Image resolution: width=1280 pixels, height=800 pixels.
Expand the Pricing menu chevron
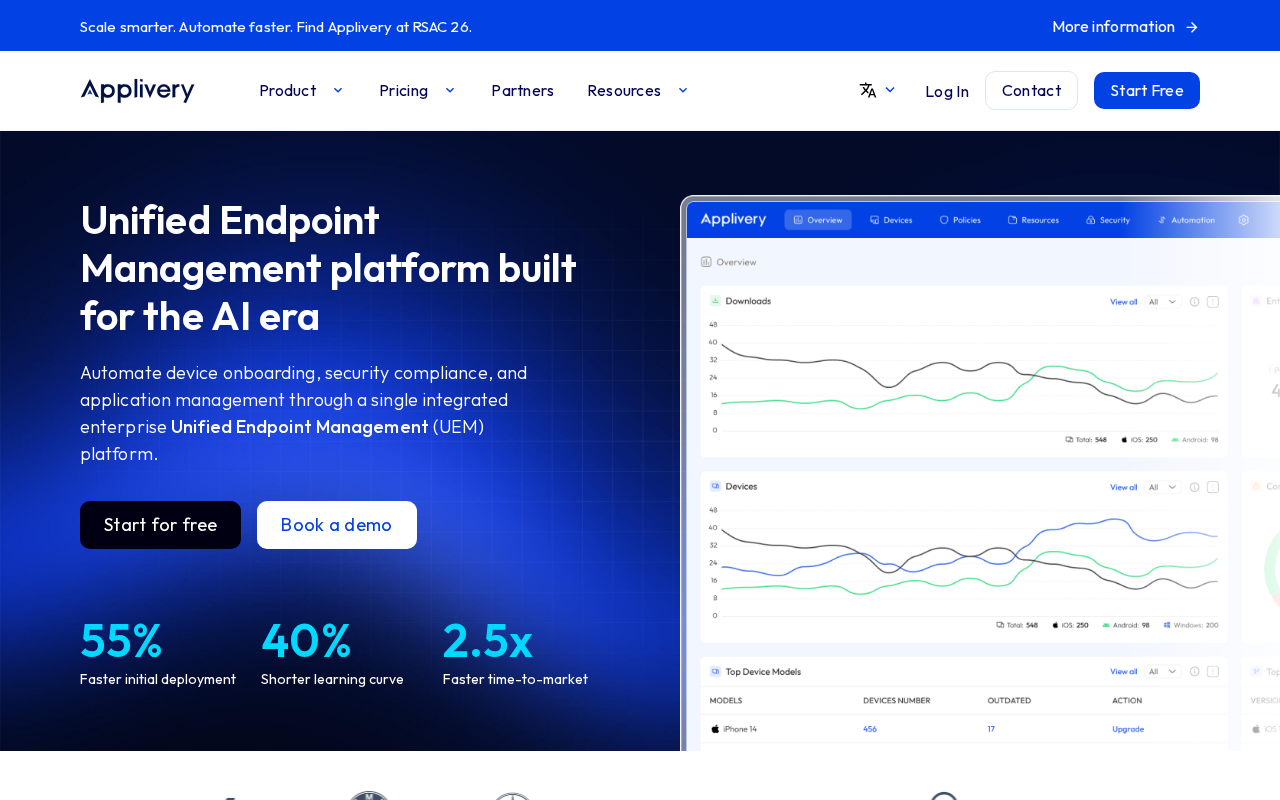pyautogui.click(x=450, y=90)
